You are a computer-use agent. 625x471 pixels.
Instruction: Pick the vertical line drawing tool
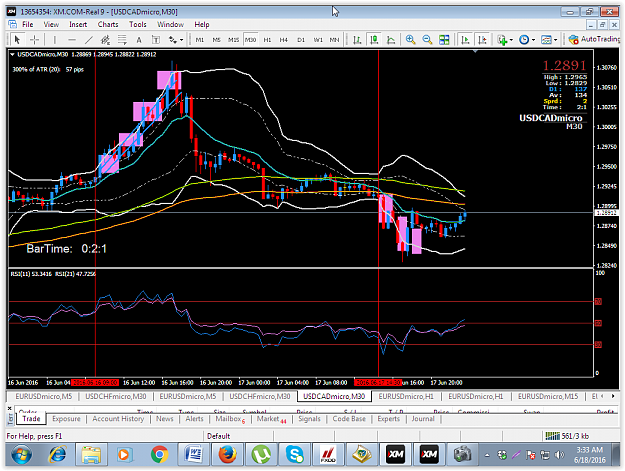55,39
